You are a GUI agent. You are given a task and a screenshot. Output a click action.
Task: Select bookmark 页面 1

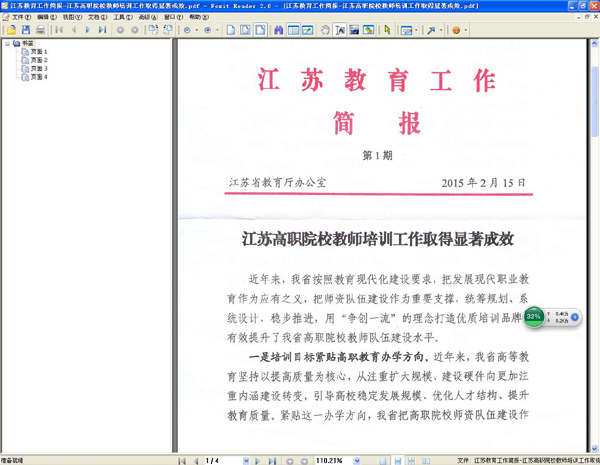38,52
